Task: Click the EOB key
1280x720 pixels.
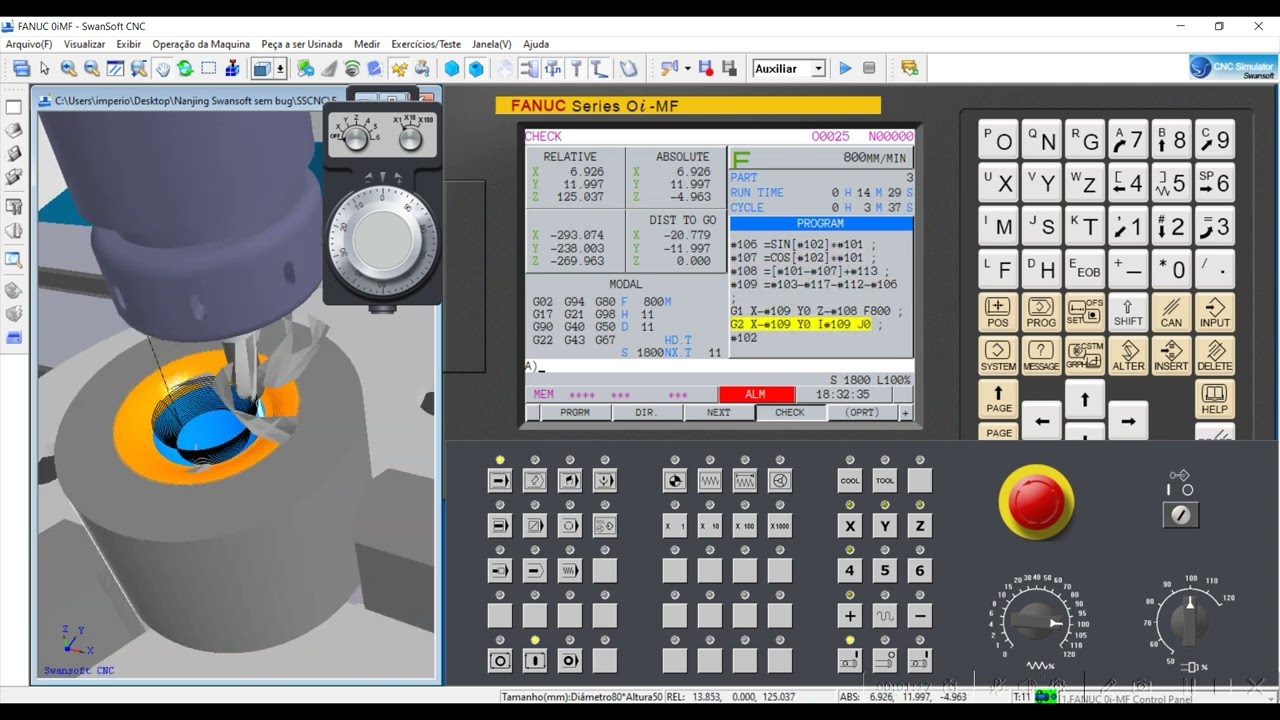Action: [x=1085, y=270]
